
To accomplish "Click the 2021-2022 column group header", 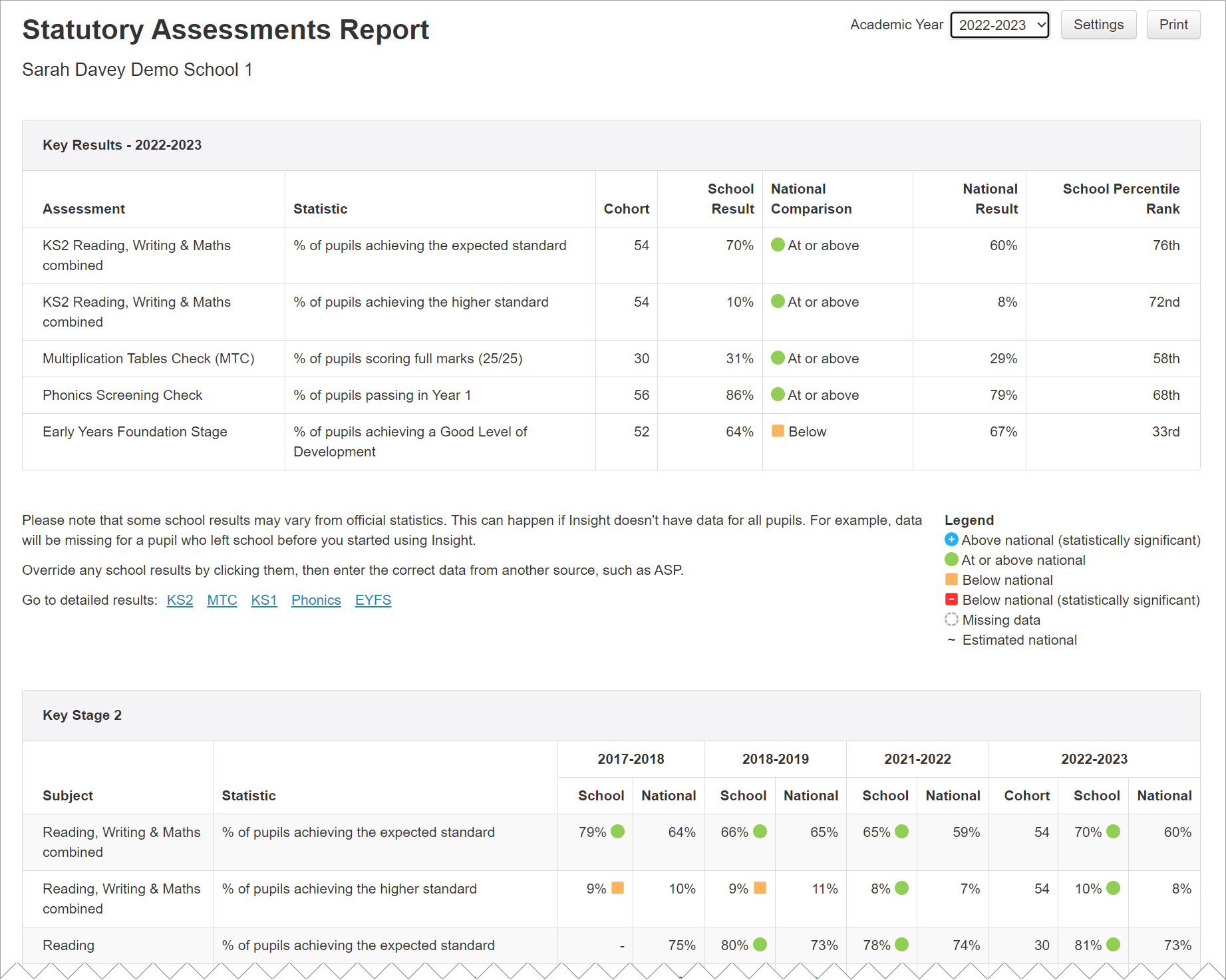I will click(917, 759).
